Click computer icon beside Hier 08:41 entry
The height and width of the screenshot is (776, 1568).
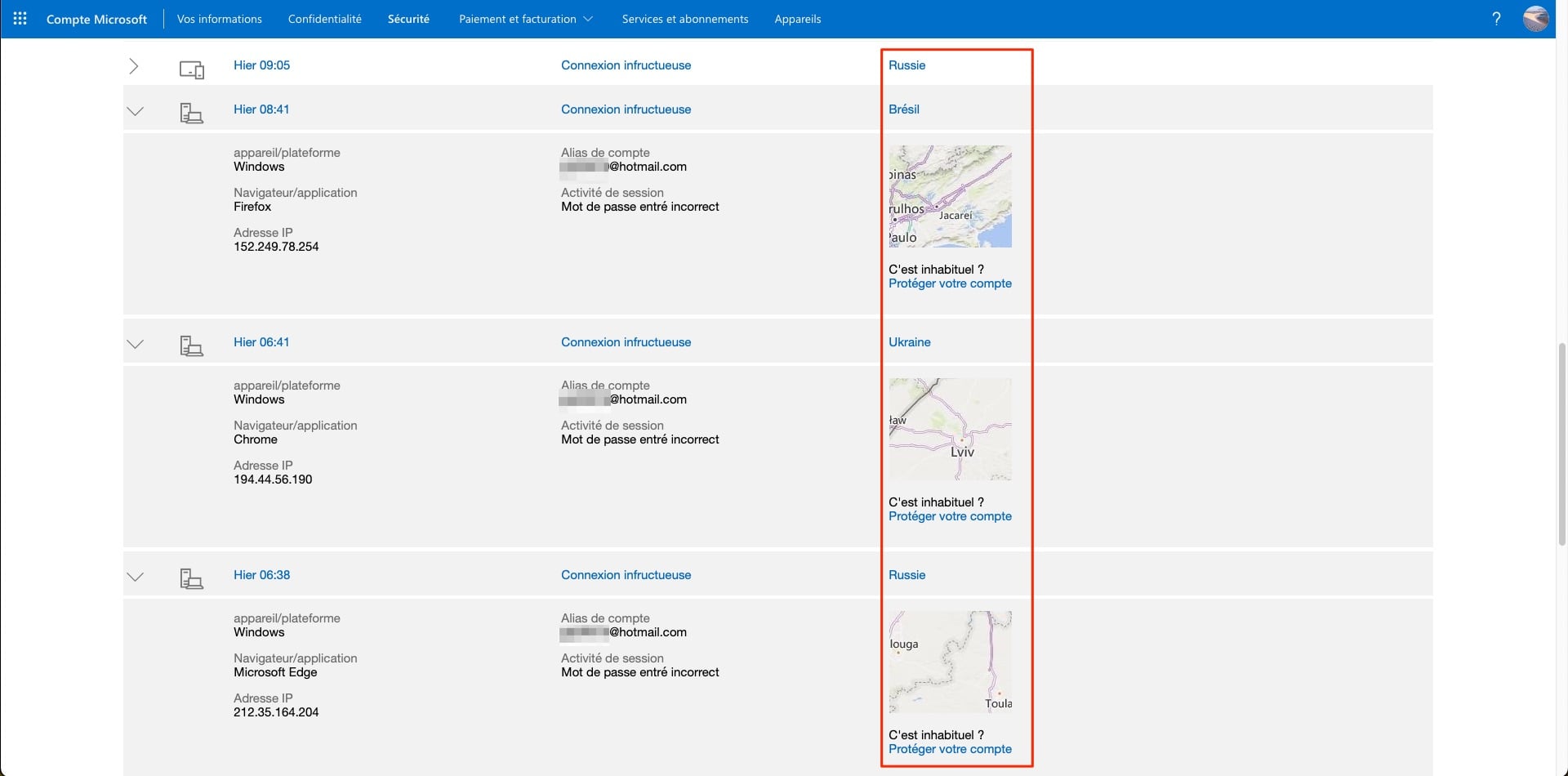(191, 113)
